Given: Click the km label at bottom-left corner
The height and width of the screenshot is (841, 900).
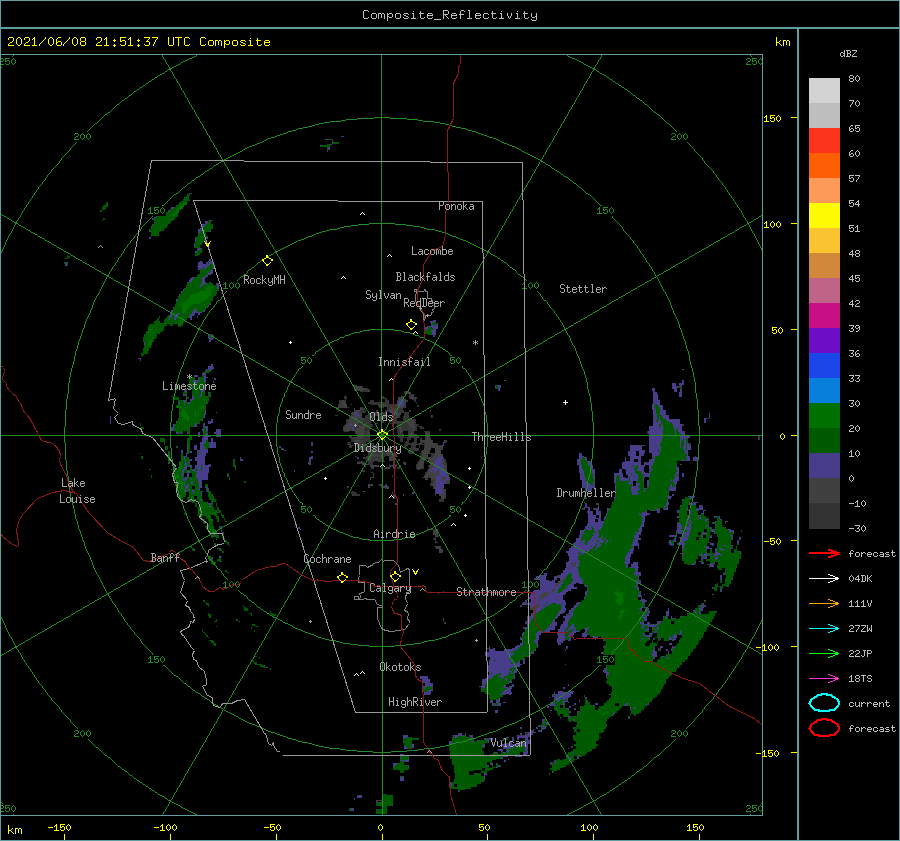Looking at the screenshot, I should (x=15, y=830).
